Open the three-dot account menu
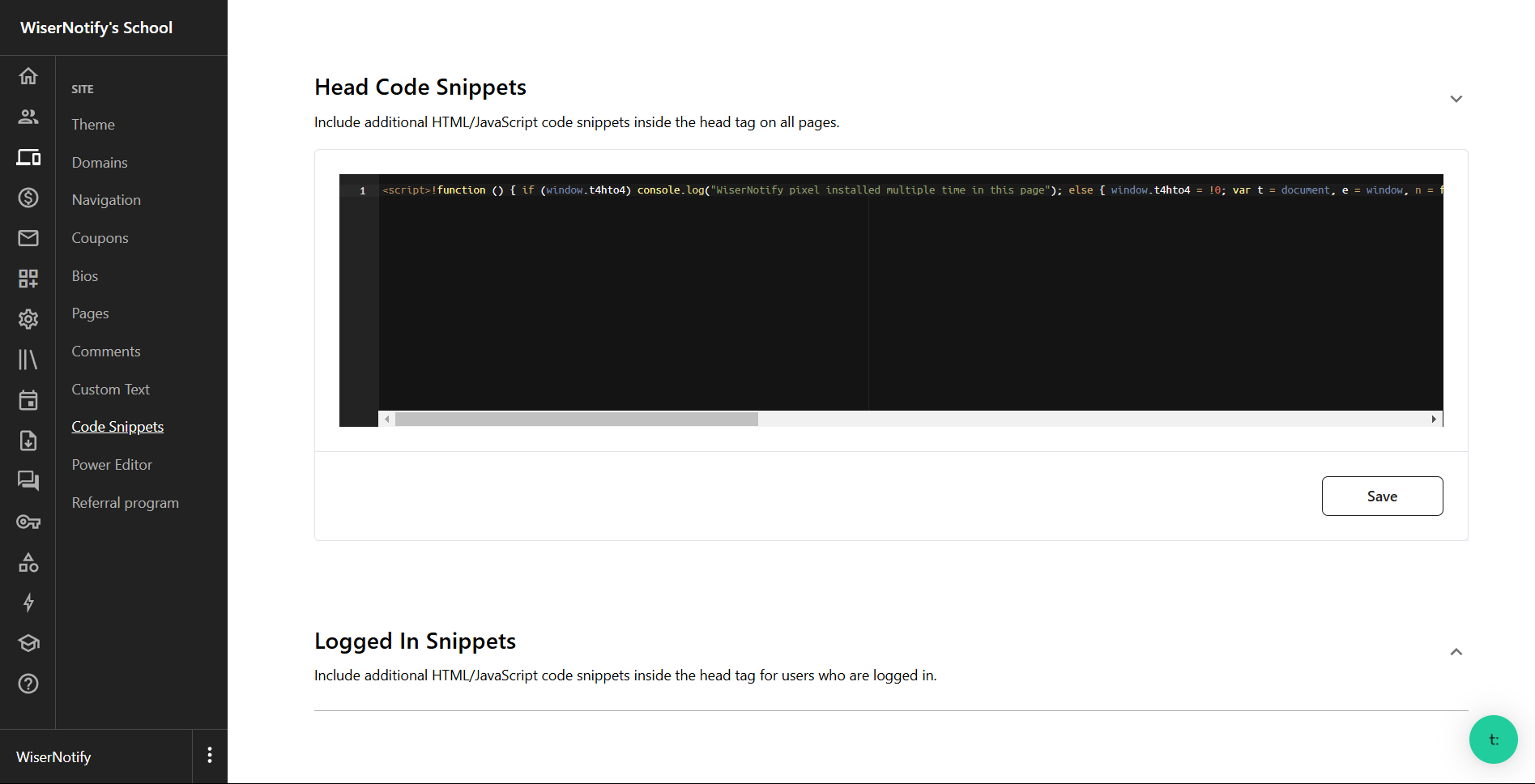1535x784 pixels. pyautogui.click(x=210, y=755)
